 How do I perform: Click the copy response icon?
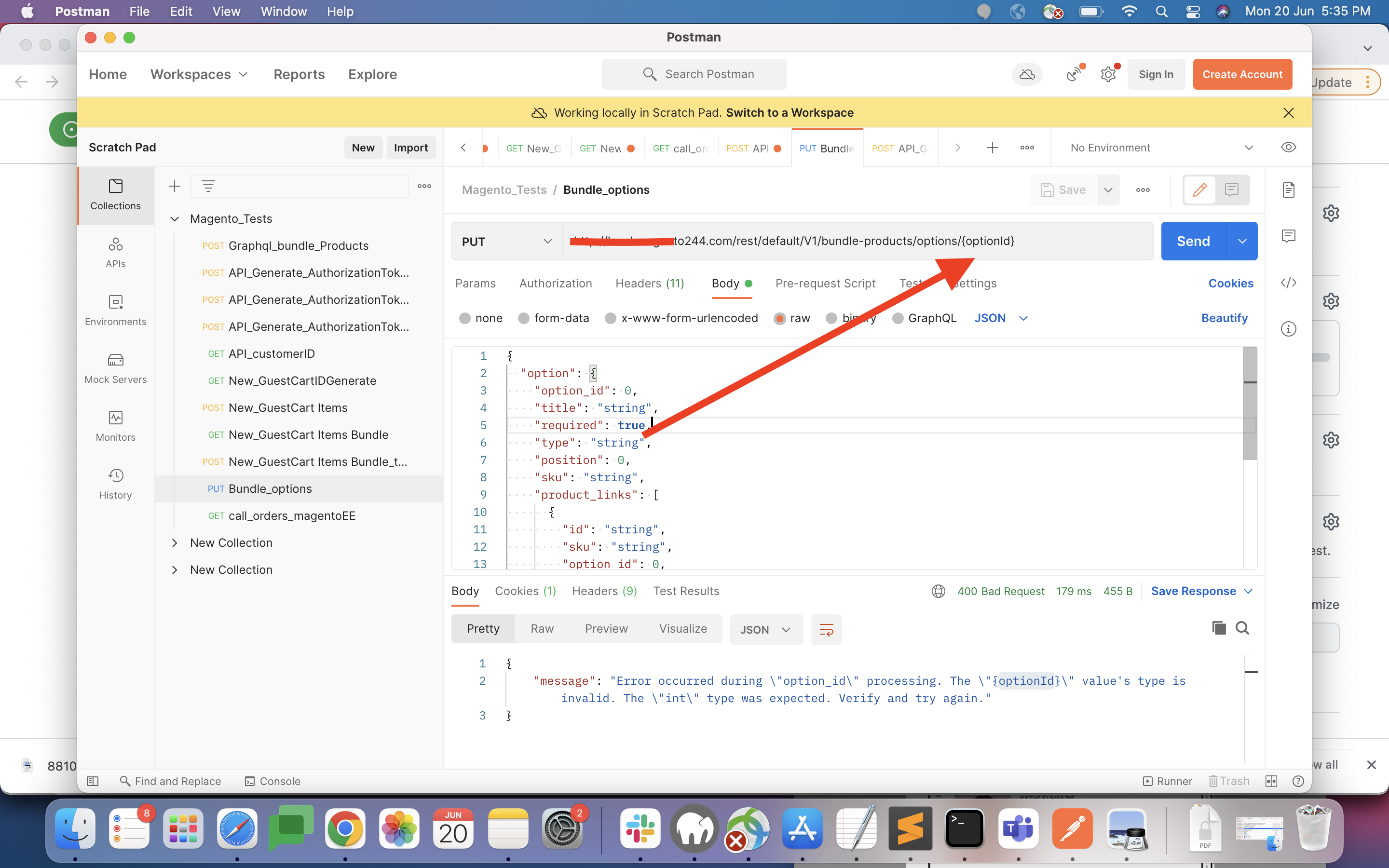click(x=1219, y=628)
